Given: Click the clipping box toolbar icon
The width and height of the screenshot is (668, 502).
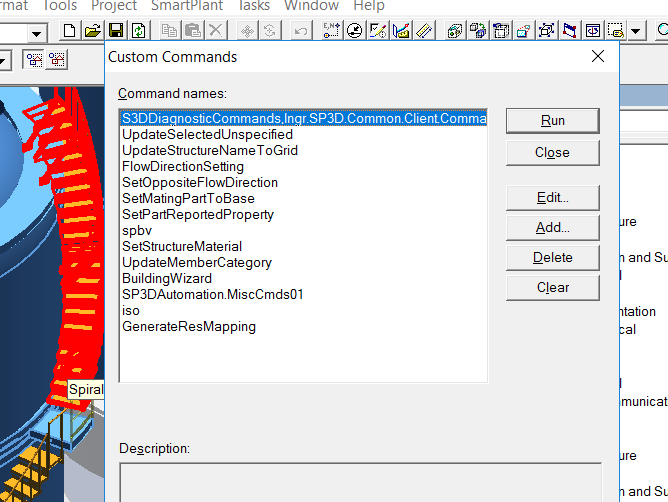Looking at the screenshot, I should click(x=501, y=31).
